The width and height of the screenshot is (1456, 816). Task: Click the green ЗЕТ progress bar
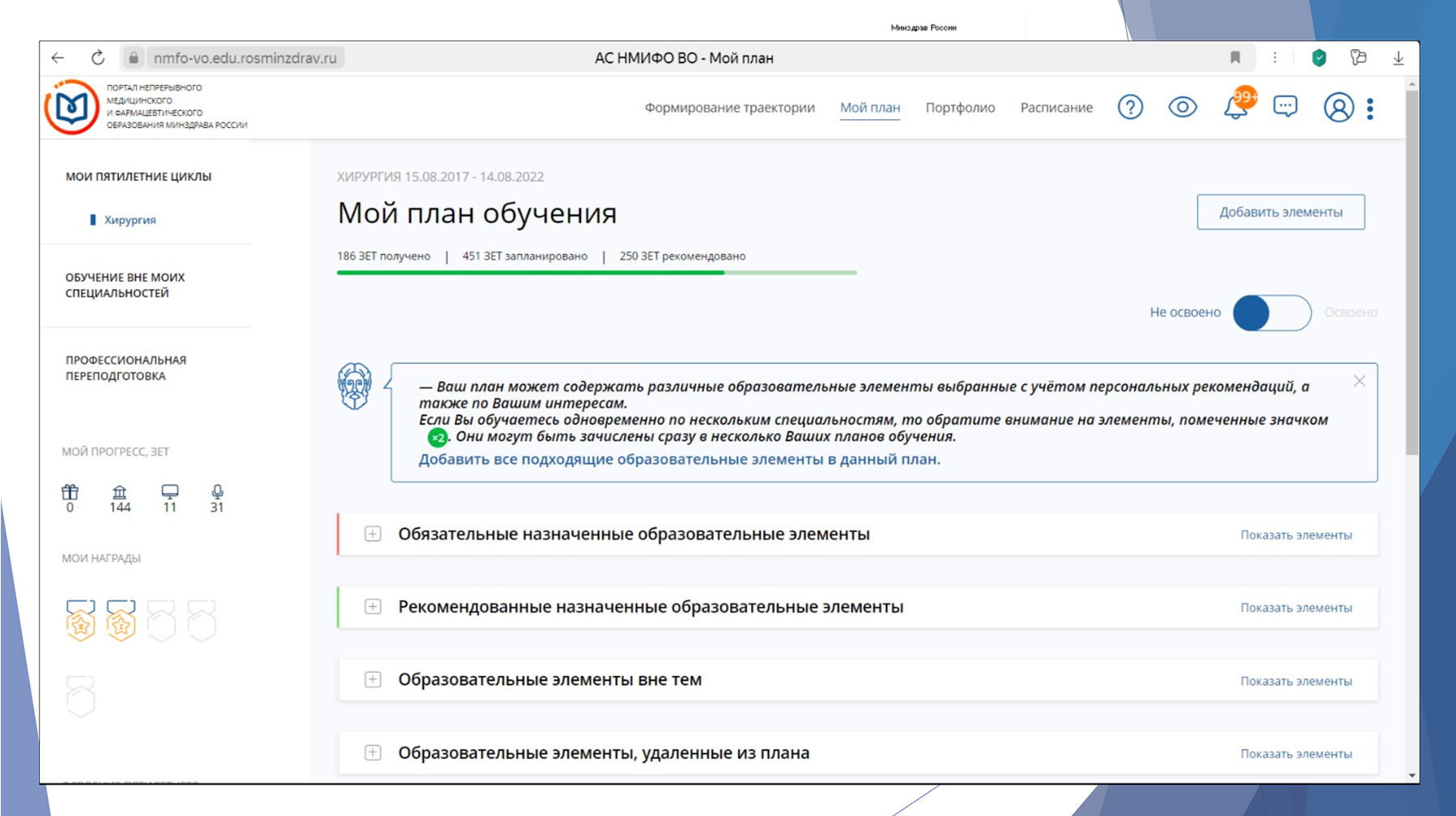coord(596,273)
